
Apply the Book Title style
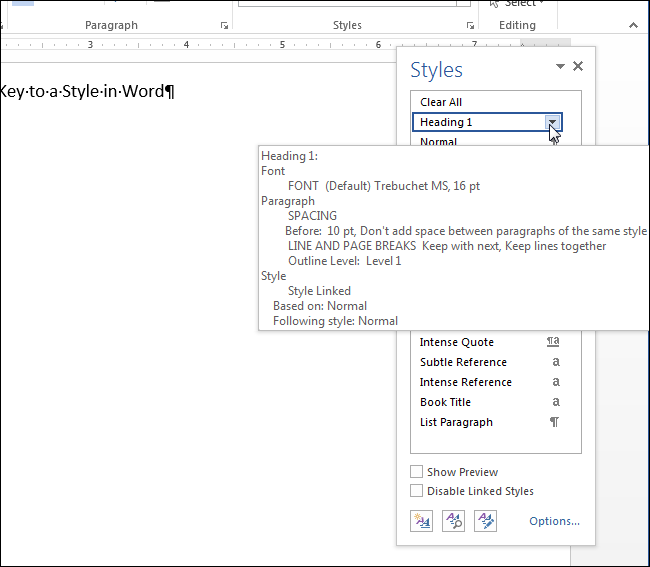pyautogui.click(x=445, y=402)
